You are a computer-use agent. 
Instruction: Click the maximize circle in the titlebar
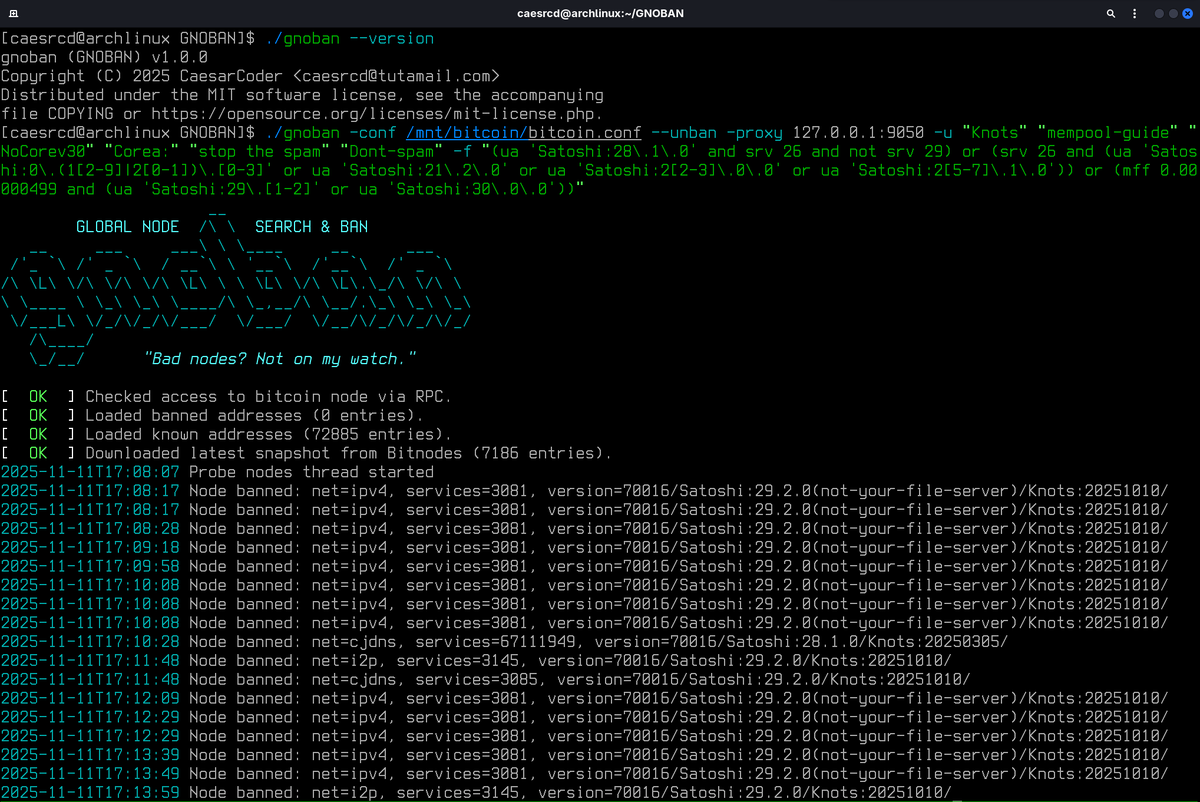pyautogui.click(x=1172, y=13)
